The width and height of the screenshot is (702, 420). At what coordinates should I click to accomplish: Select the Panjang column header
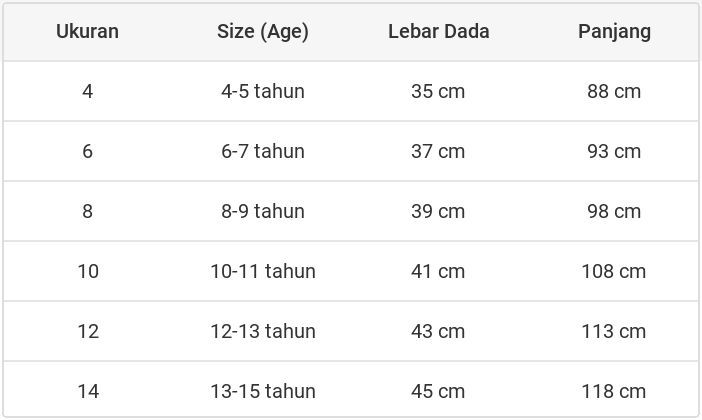tap(614, 31)
